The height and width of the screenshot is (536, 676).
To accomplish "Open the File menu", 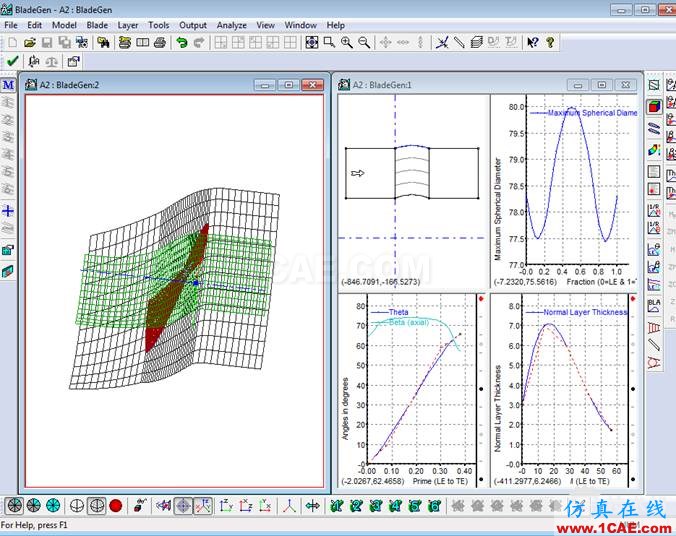I will click(11, 25).
